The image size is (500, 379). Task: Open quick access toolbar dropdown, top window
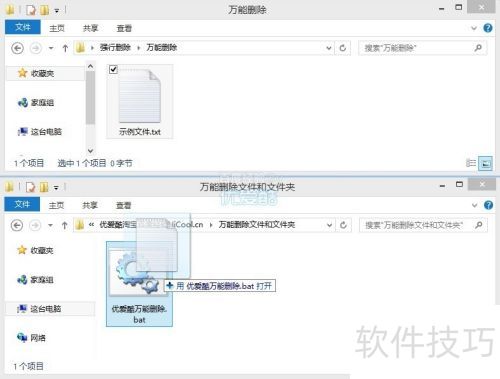(x=57, y=11)
